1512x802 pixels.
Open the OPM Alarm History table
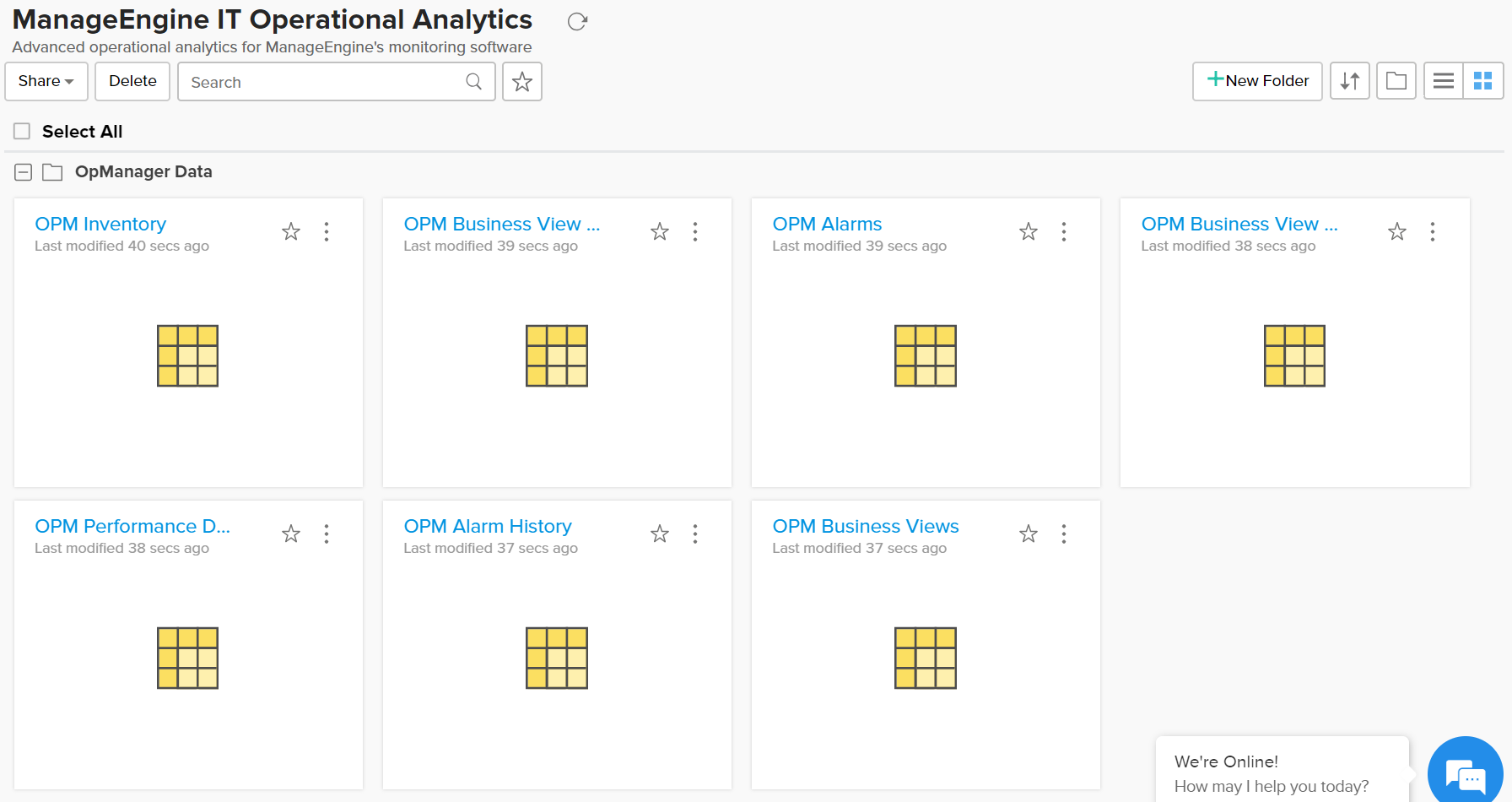[x=488, y=526]
